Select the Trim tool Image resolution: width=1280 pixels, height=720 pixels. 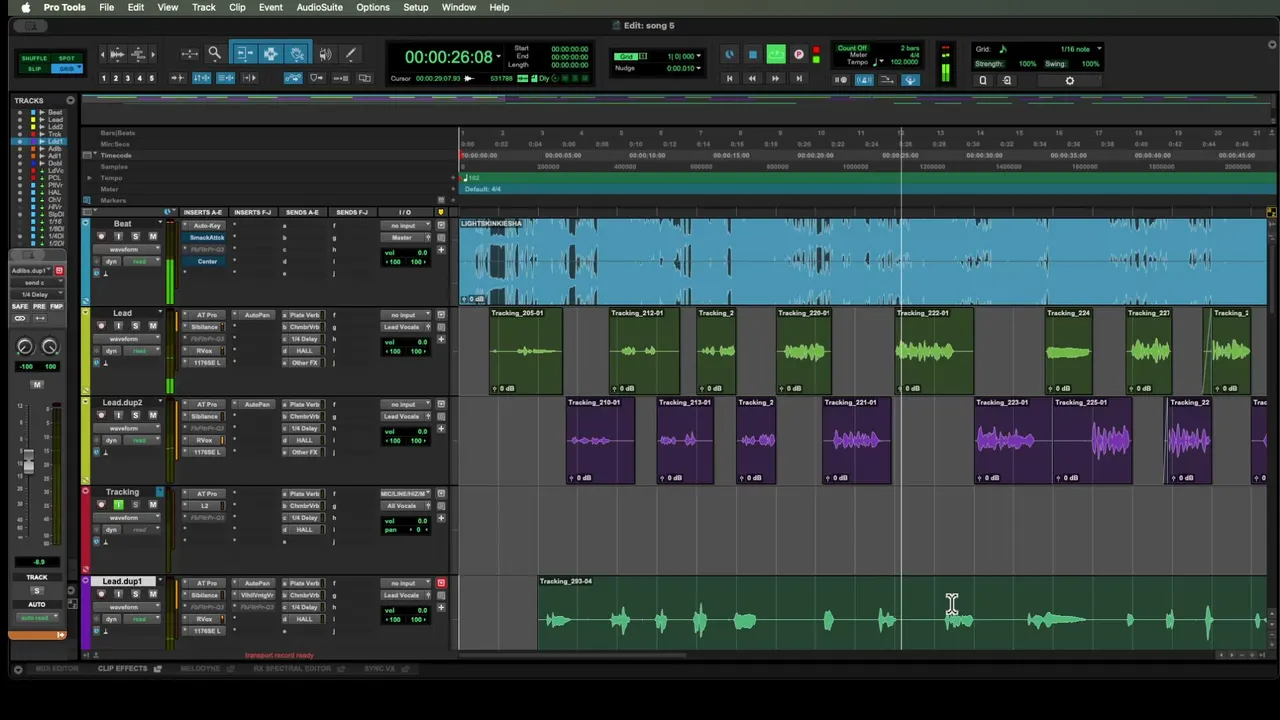coord(245,54)
